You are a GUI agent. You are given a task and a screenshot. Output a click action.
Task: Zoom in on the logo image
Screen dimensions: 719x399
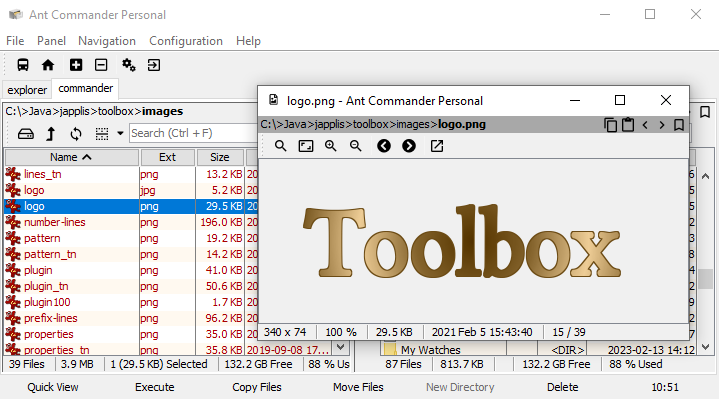click(x=331, y=146)
